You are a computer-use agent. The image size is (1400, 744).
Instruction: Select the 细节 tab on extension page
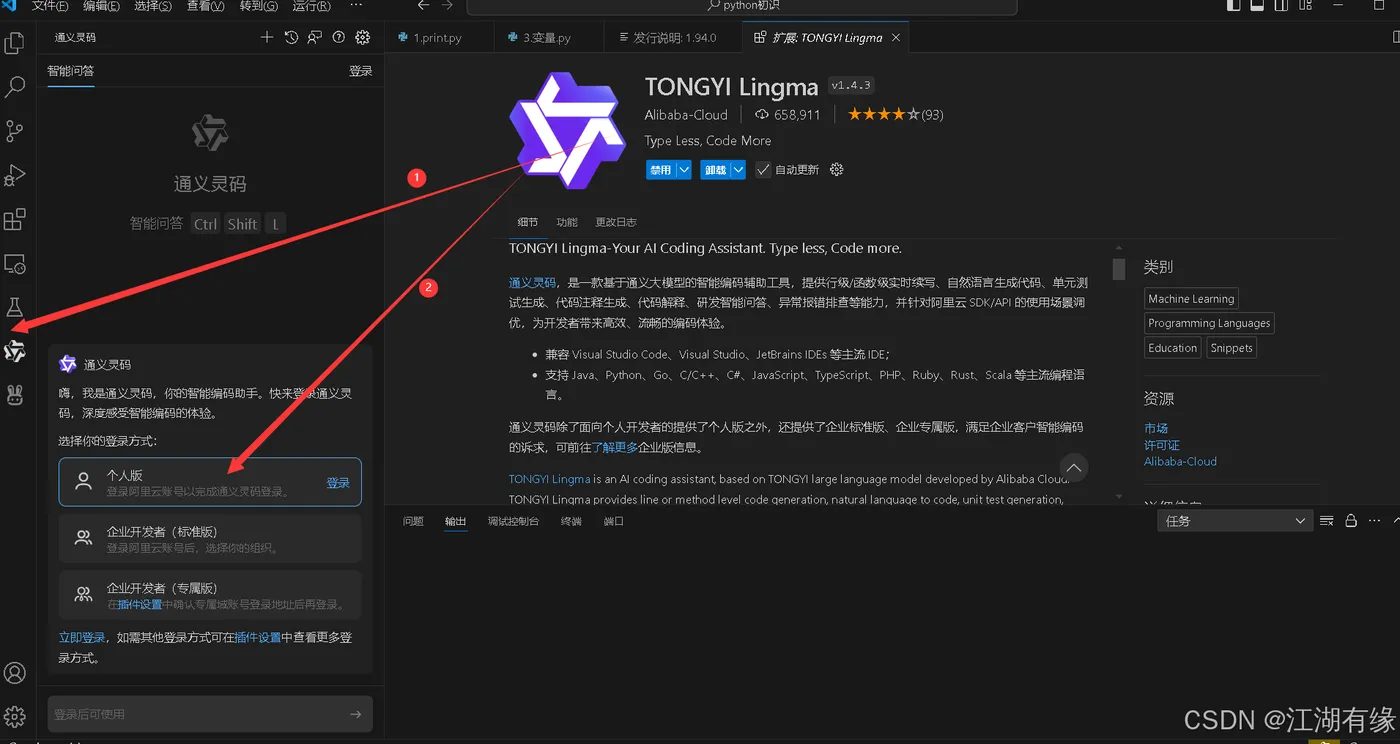point(527,222)
